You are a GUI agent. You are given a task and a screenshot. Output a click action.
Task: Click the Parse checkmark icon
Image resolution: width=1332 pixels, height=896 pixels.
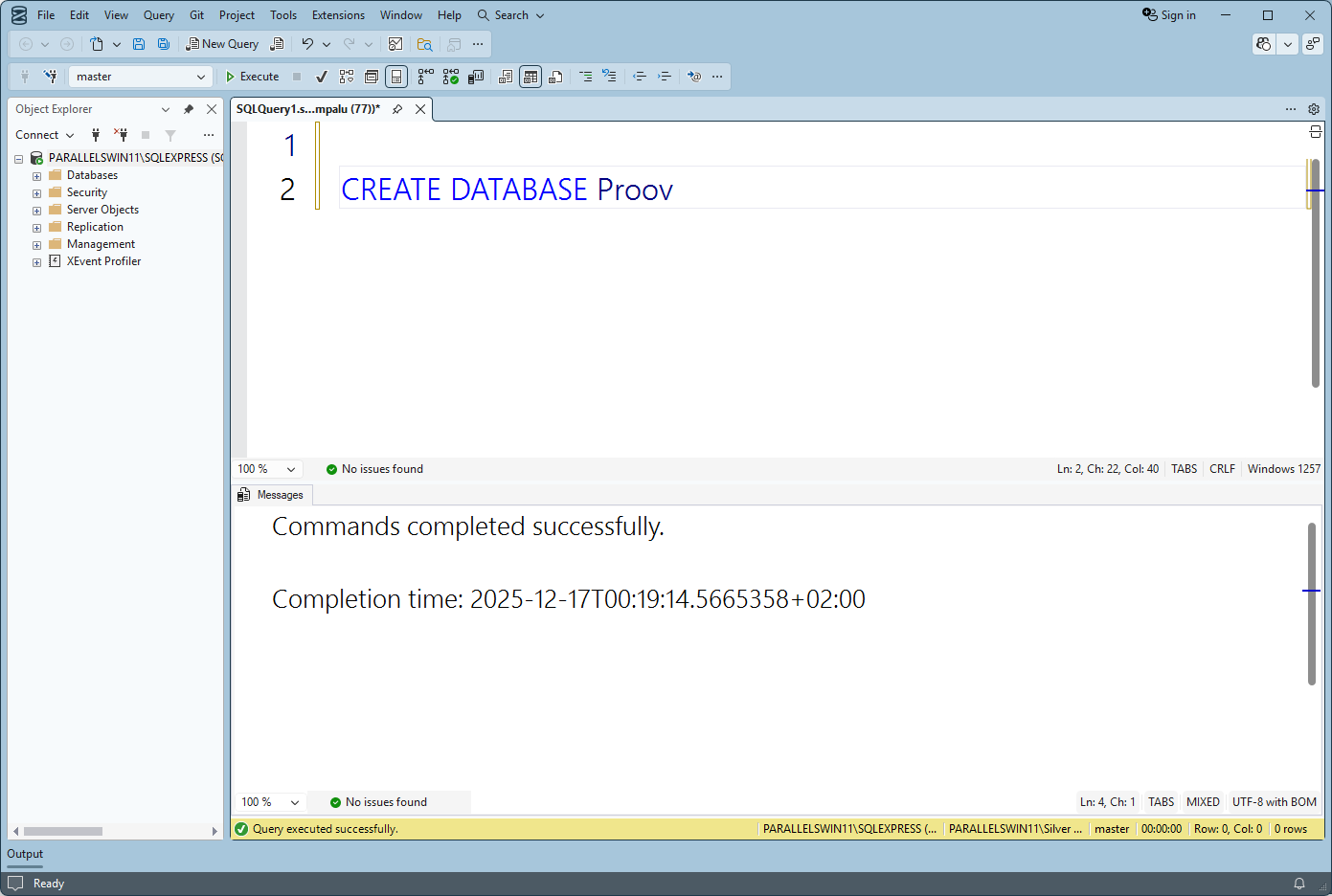(x=322, y=77)
